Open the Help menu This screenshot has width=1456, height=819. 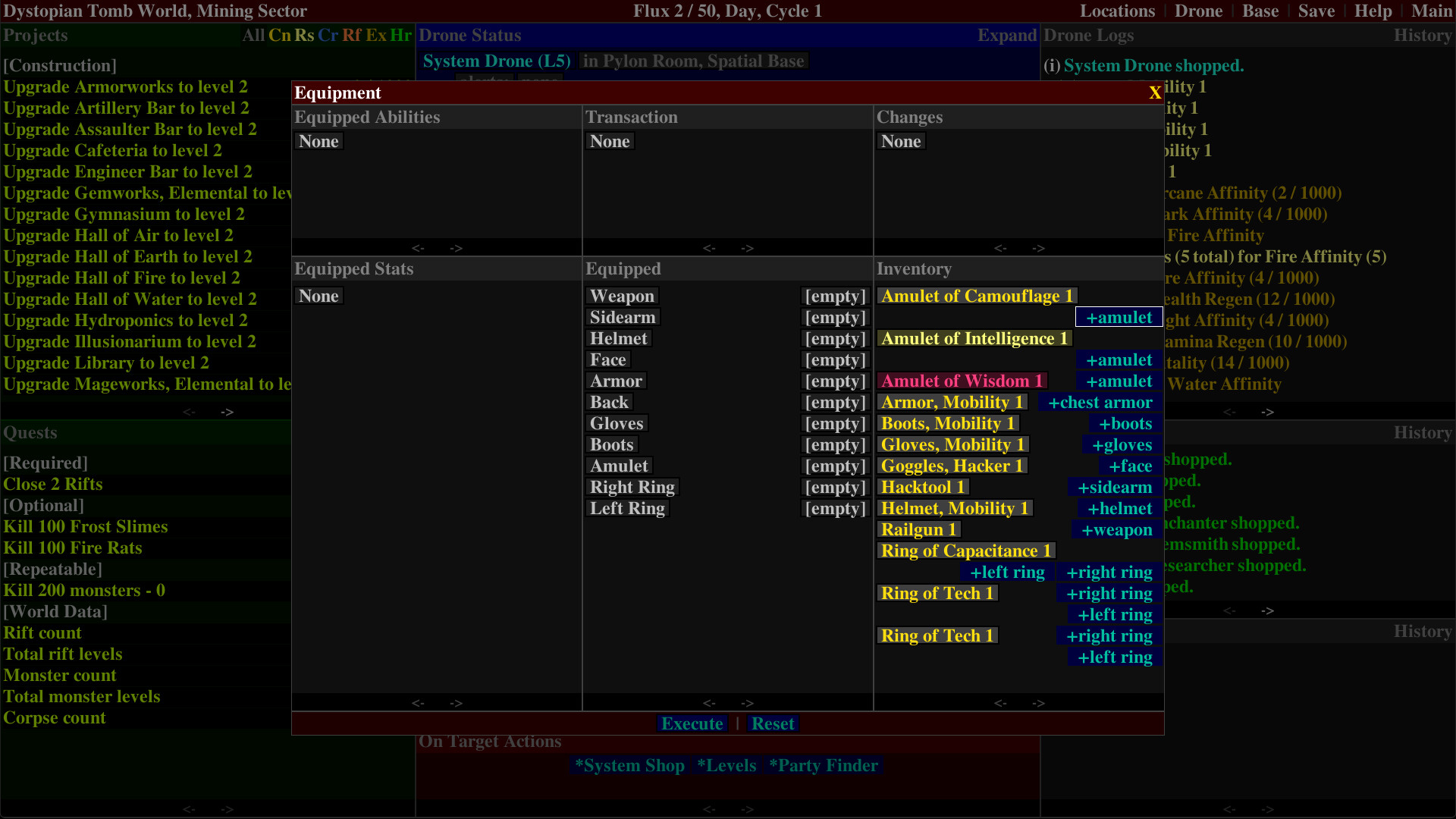pos(1373,11)
